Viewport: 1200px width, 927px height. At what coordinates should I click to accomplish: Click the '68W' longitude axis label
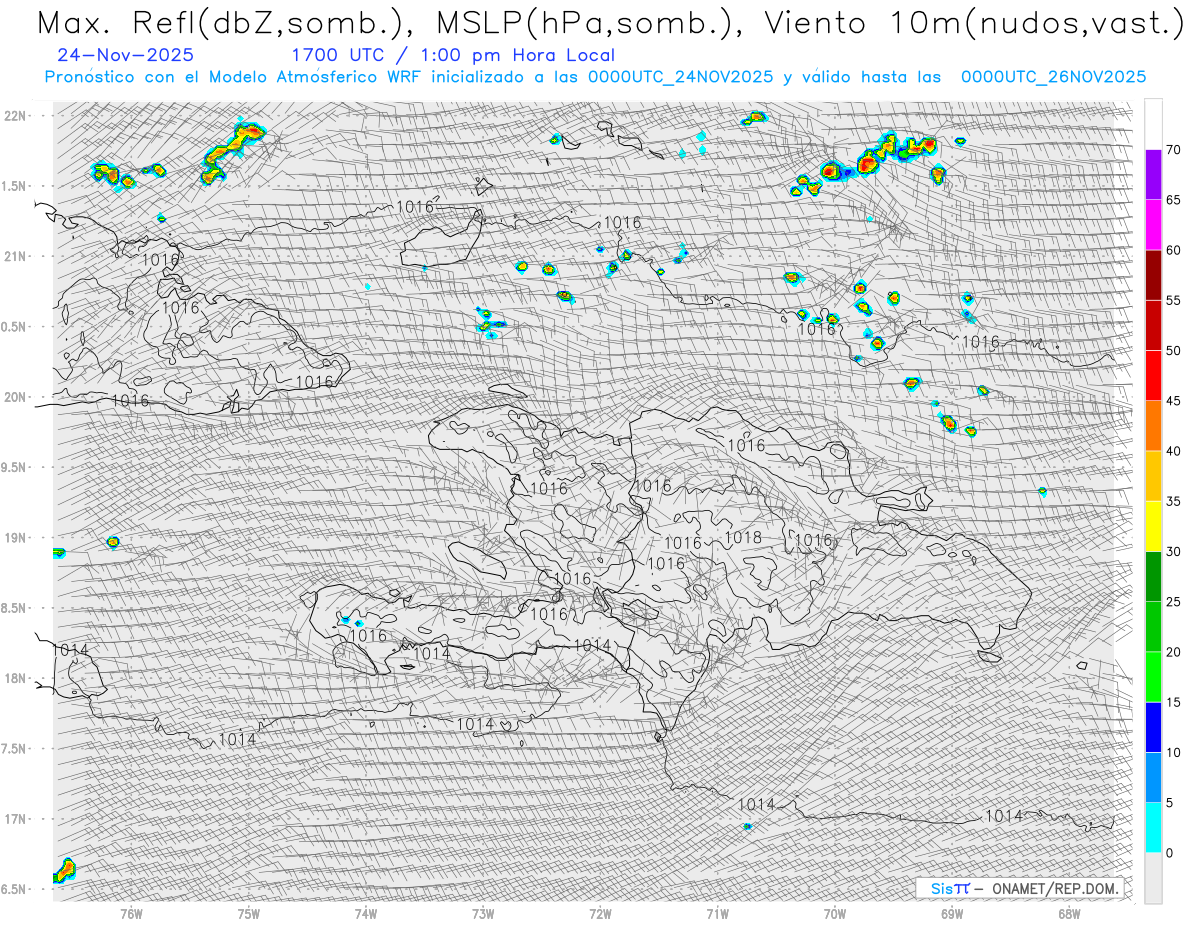click(1069, 914)
